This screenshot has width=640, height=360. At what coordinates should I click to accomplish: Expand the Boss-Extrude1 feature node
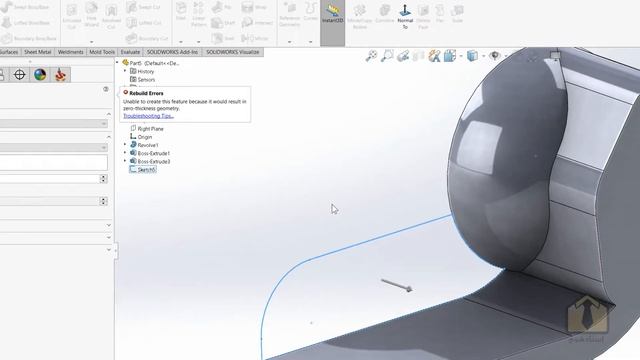[x=125, y=153]
